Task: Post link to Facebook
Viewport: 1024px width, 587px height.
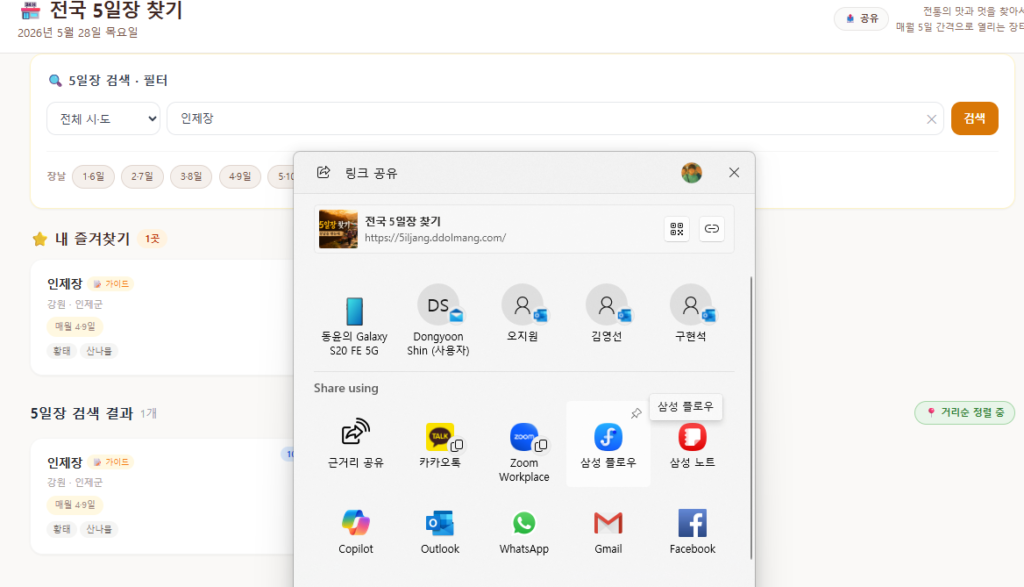Action: [692, 530]
